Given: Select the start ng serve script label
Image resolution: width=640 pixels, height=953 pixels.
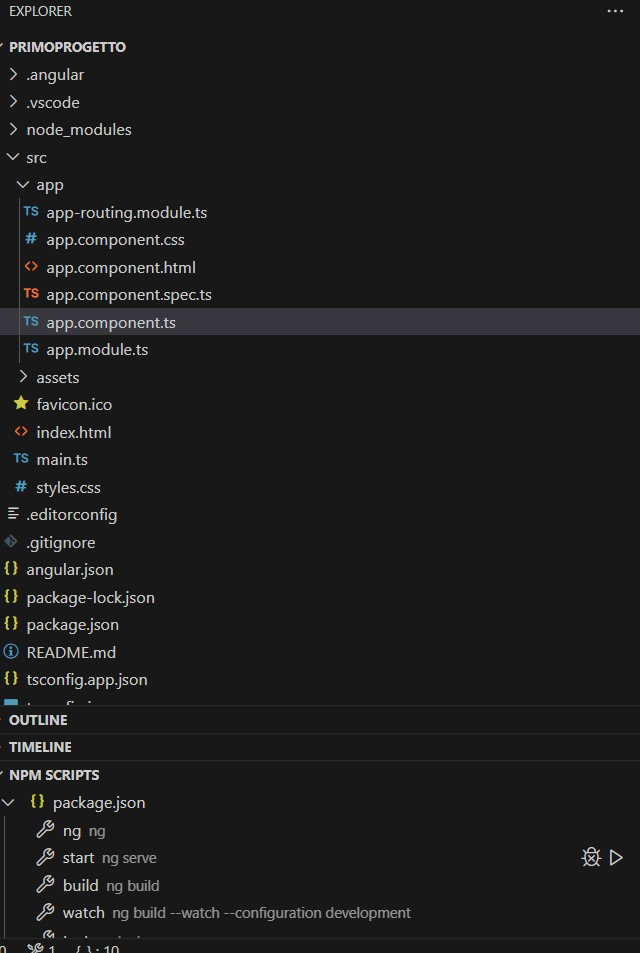Looking at the screenshot, I should (x=109, y=858).
